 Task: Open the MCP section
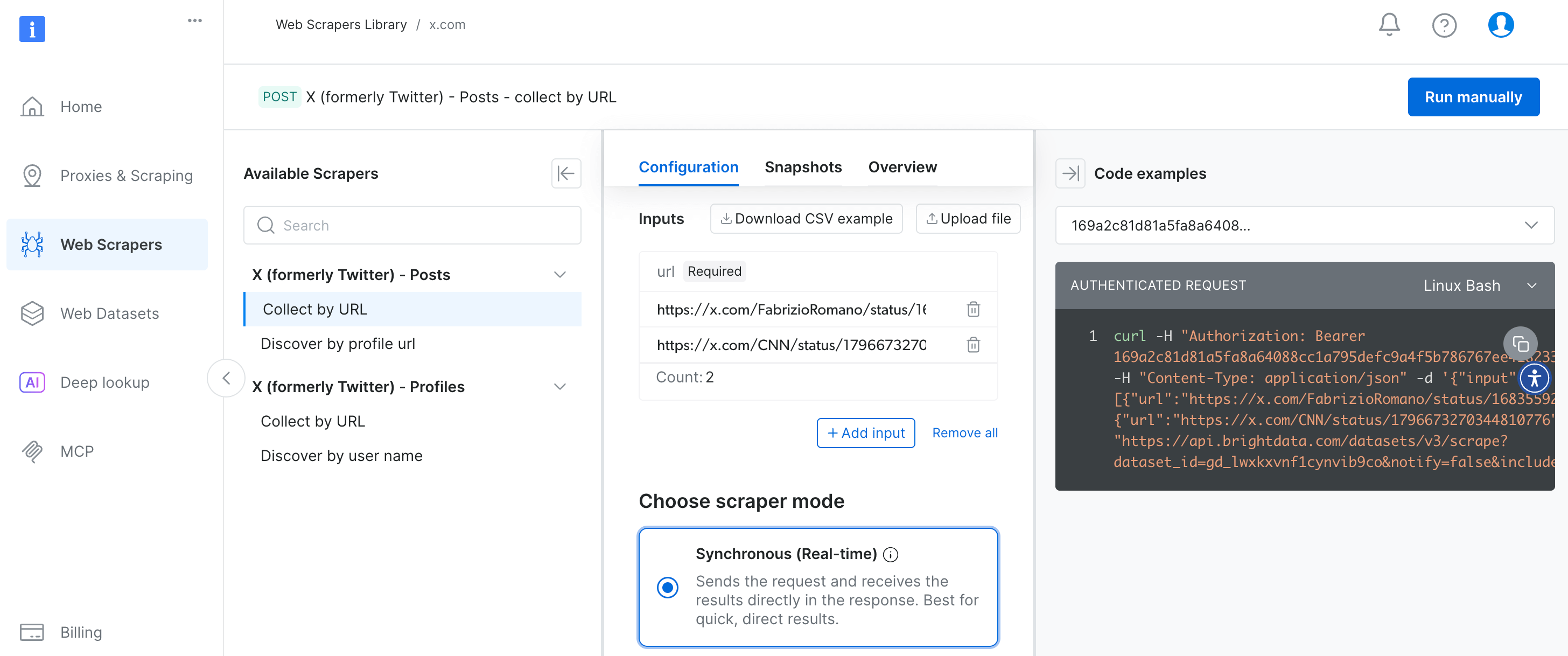pyautogui.click(x=76, y=451)
